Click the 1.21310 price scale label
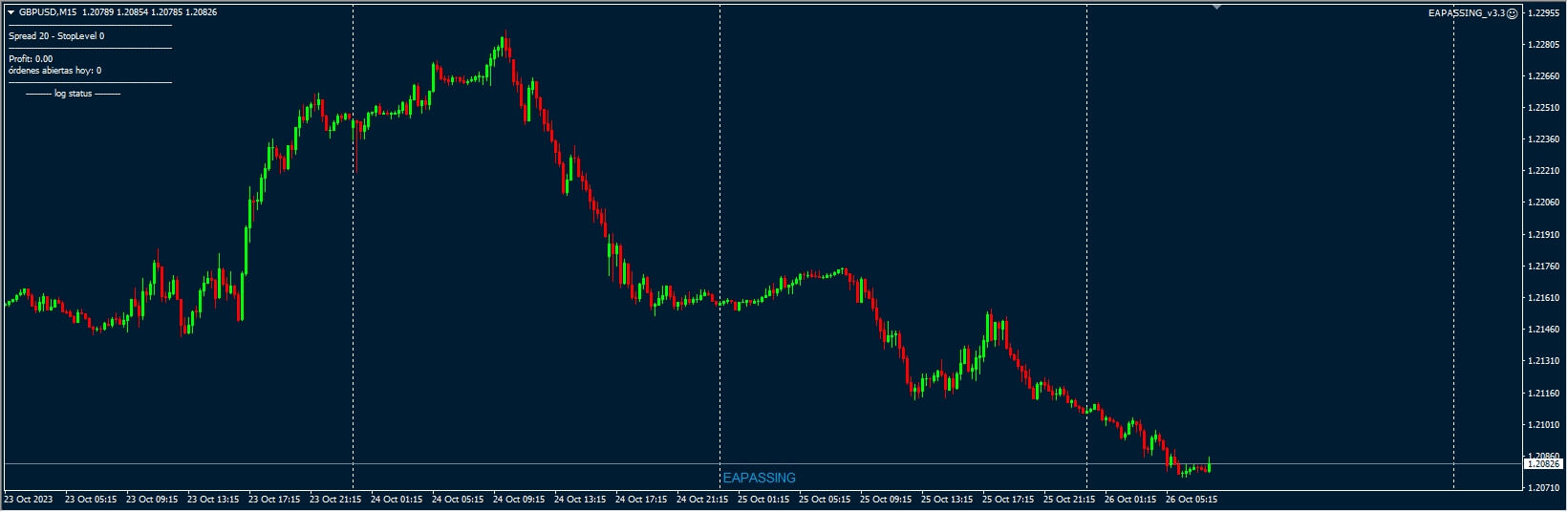 click(x=1545, y=361)
